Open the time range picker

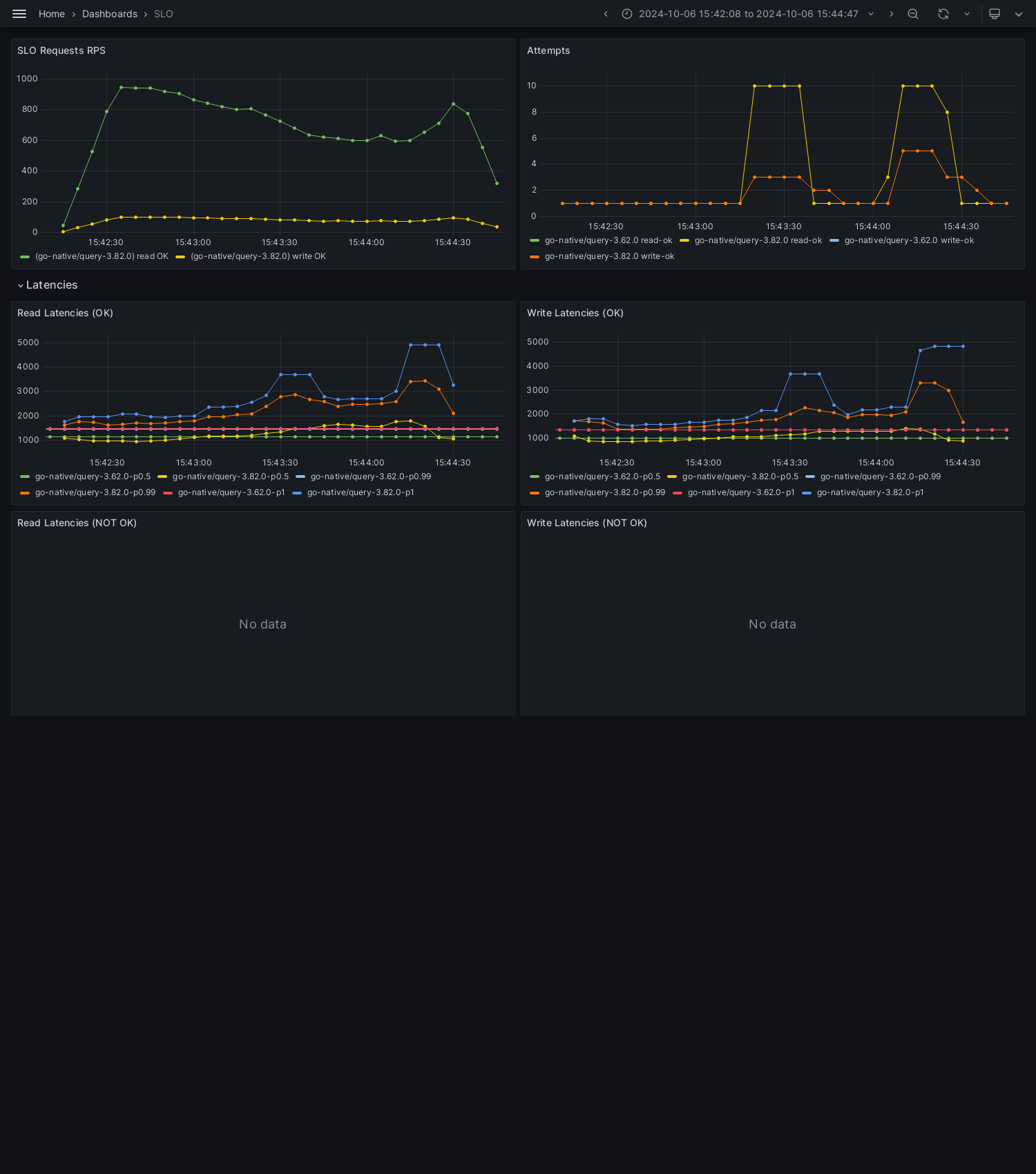pyautogui.click(x=748, y=14)
